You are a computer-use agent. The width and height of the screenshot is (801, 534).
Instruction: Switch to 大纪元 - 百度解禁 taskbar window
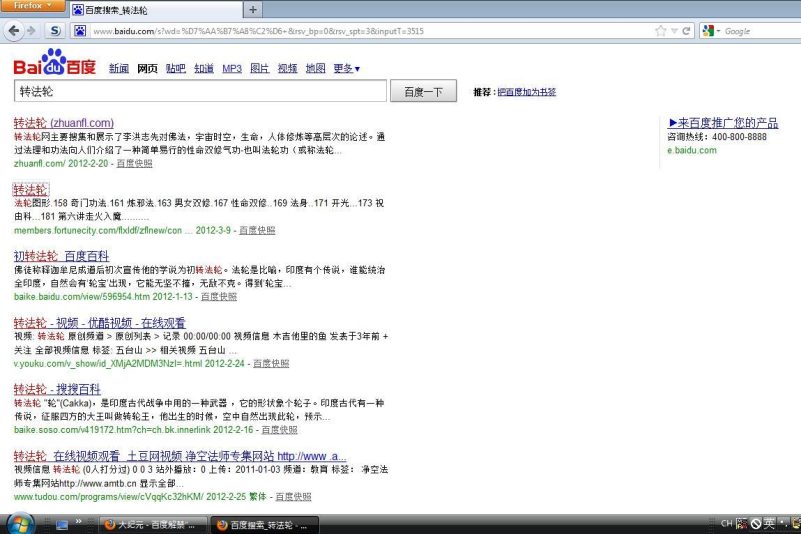point(152,525)
